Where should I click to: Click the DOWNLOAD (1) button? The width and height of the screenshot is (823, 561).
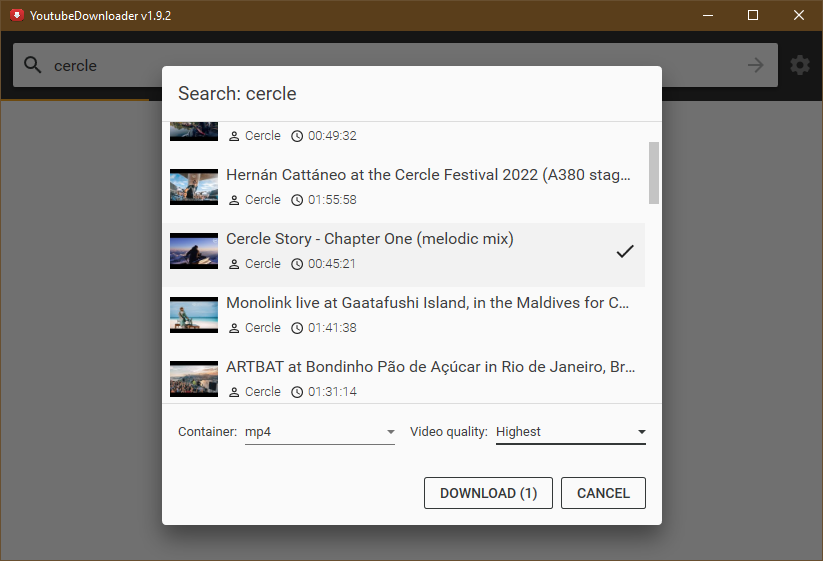coord(488,493)
